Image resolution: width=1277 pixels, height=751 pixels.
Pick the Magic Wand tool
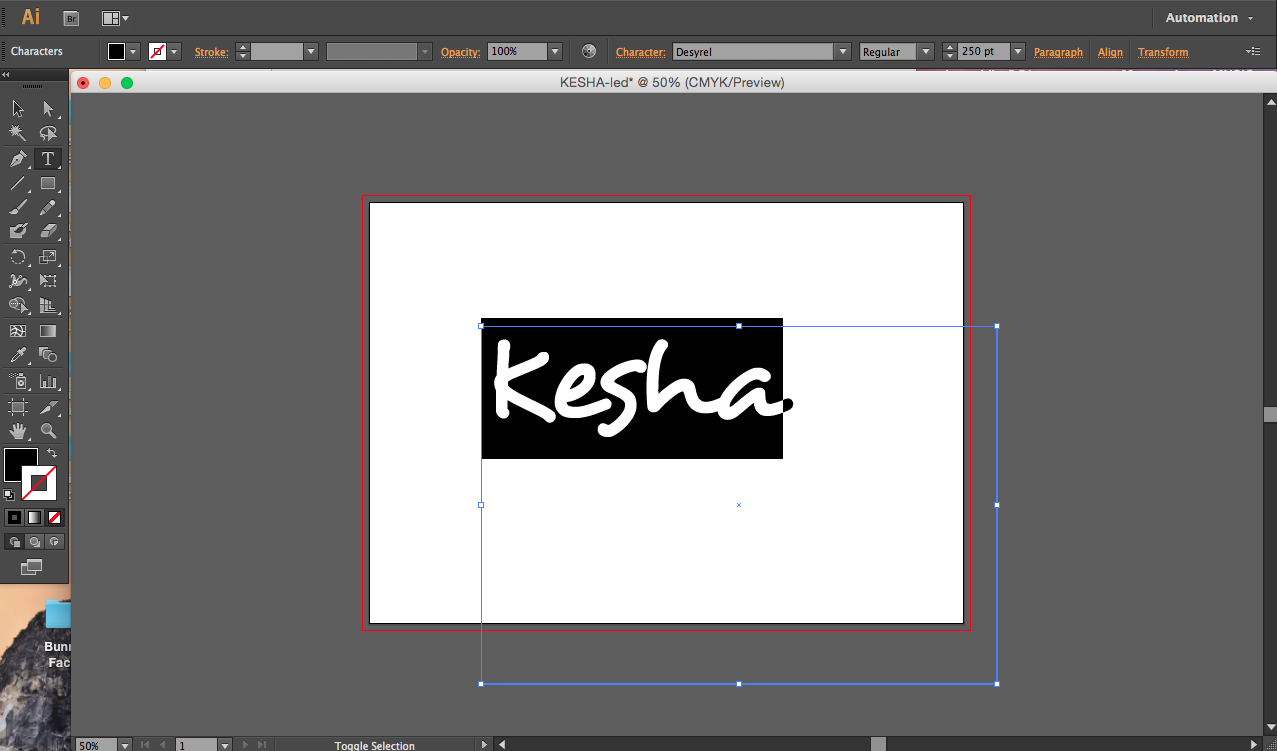[18, 133]
